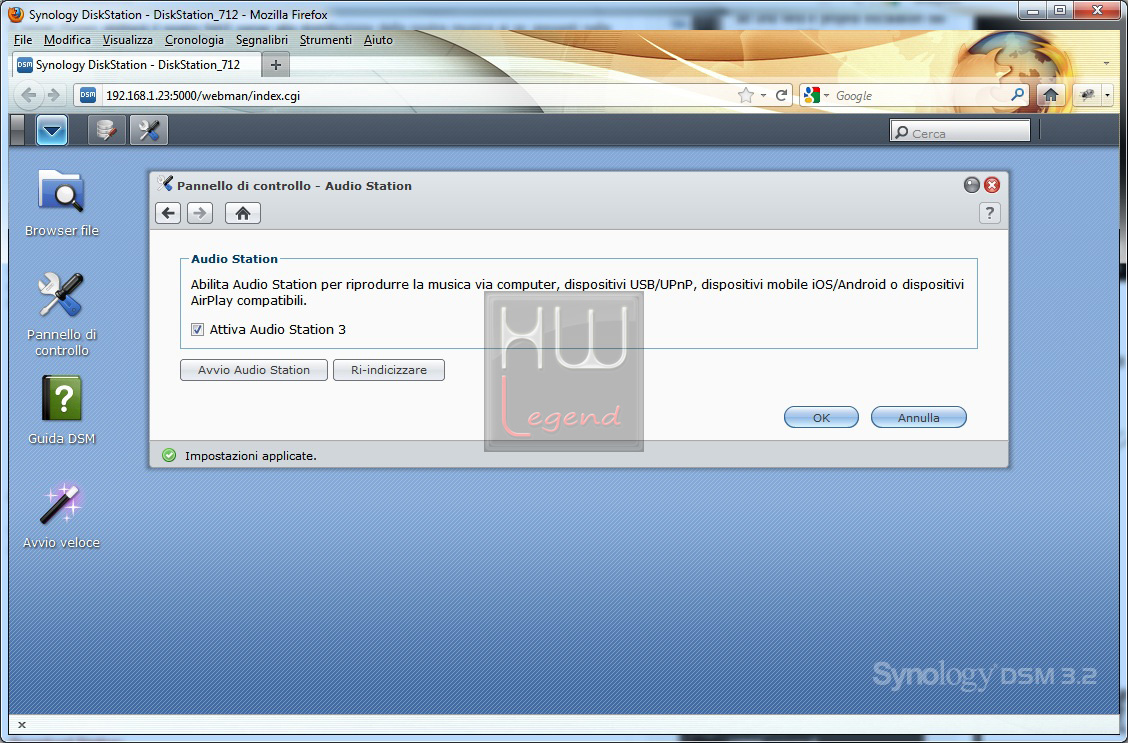Select the Synology DiskStation browser tab
The width and height of the screenshot is (1128, 743).
click(136, 65)
